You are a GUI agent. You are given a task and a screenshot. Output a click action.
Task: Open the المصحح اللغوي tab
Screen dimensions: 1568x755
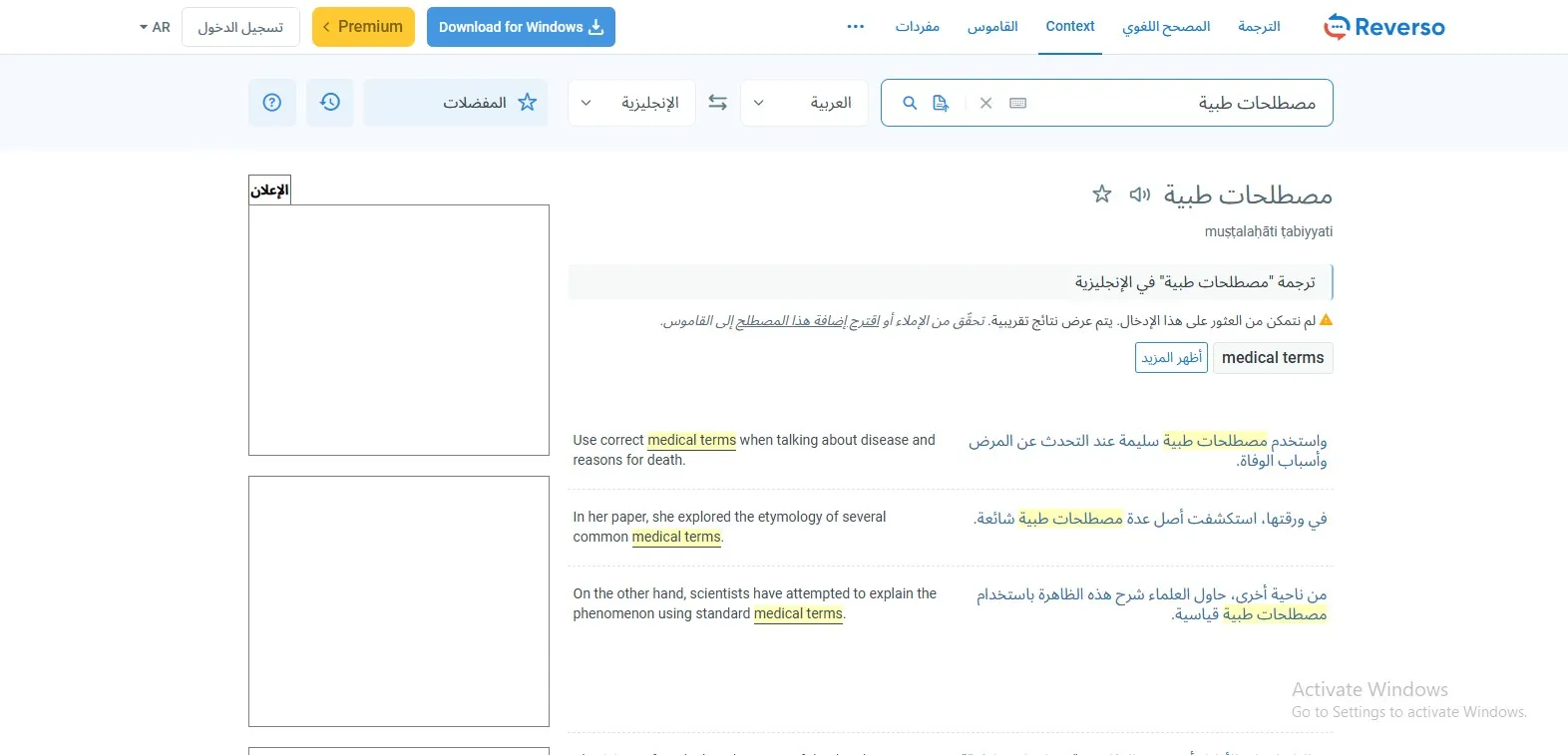click(x=1166, y=27)
